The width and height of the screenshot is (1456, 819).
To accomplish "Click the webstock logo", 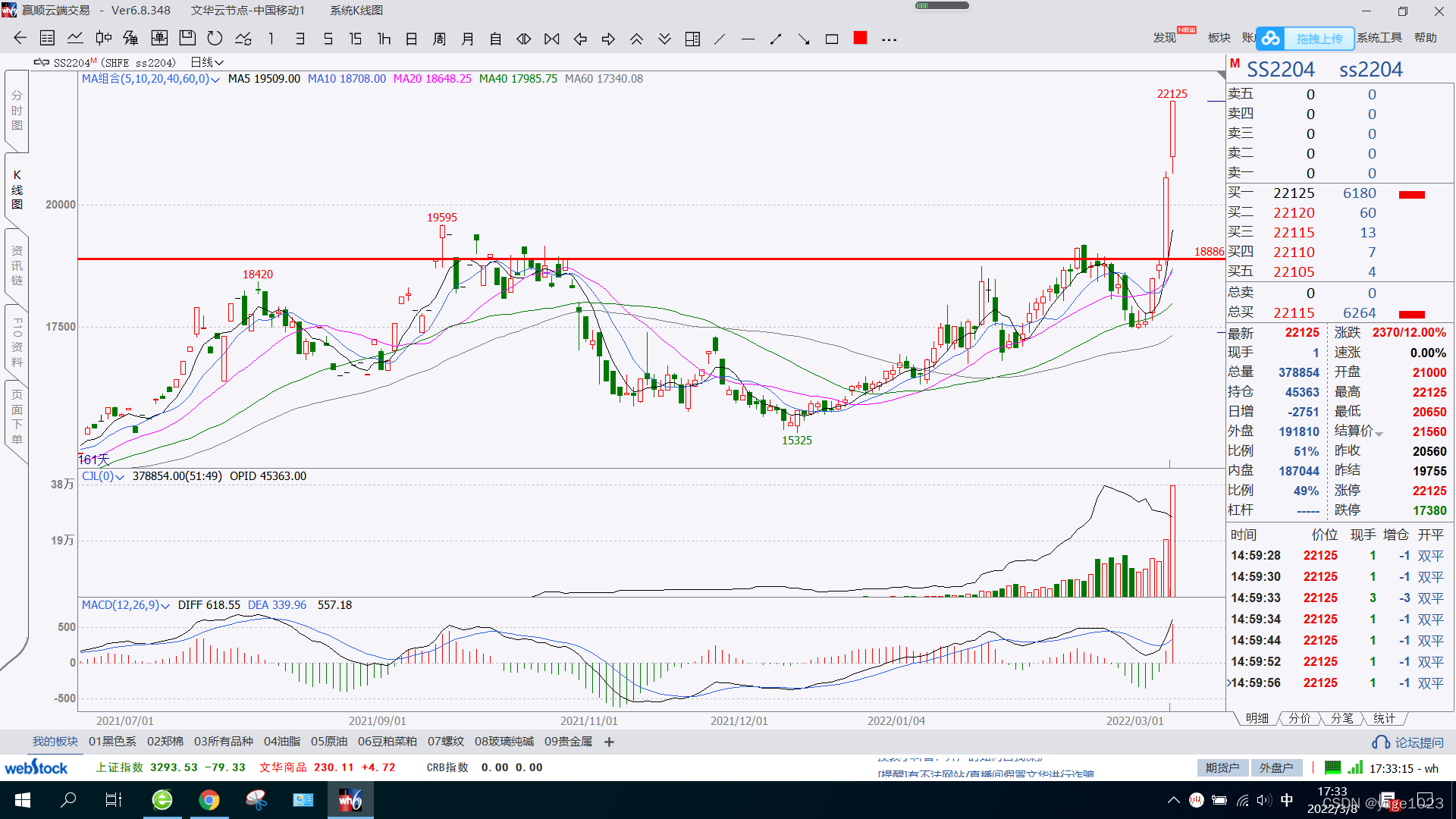I will pyautogui.click(x=36, y=767).
